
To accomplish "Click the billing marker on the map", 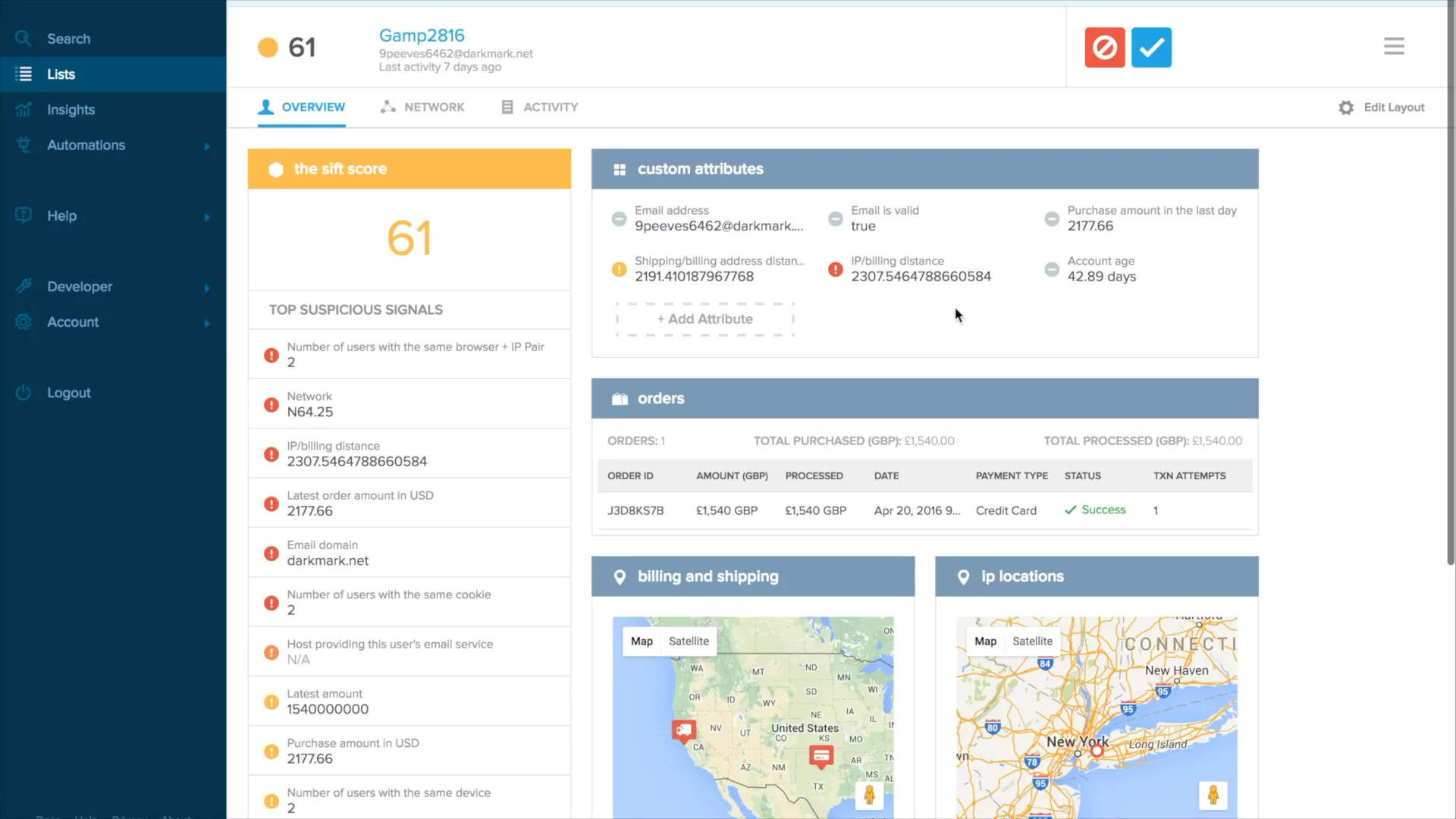I will pos(821,755).
